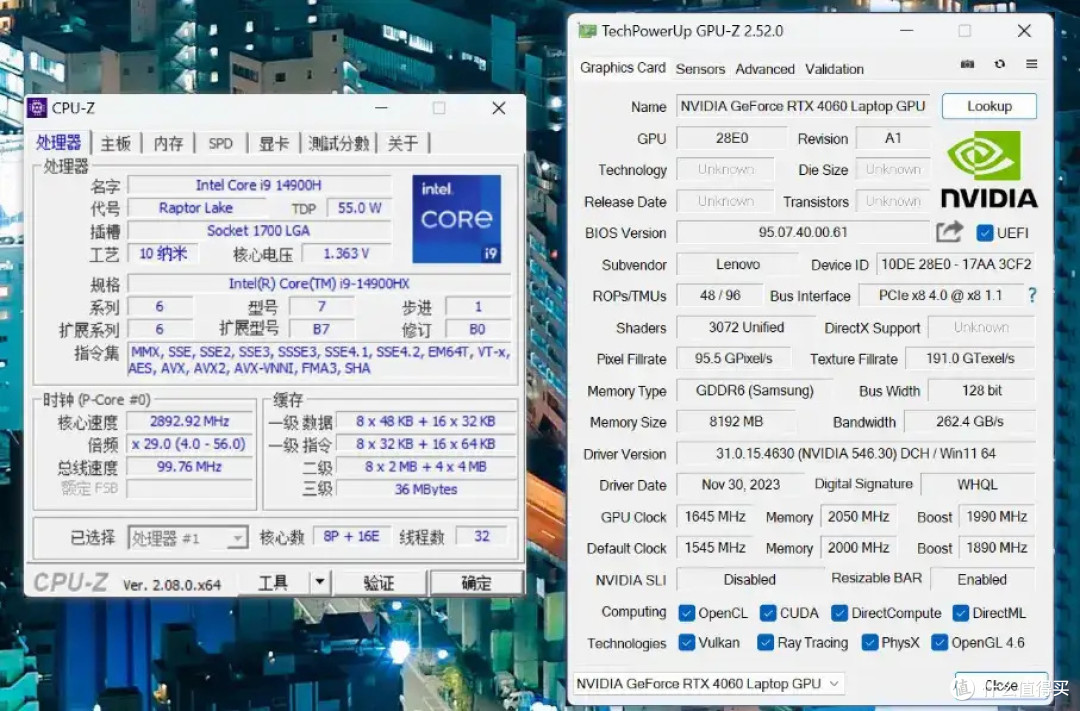Viewport: 1080px width, 711px height.
Task: Toggle the CUDA checkbox
Action: coord(767,612)
